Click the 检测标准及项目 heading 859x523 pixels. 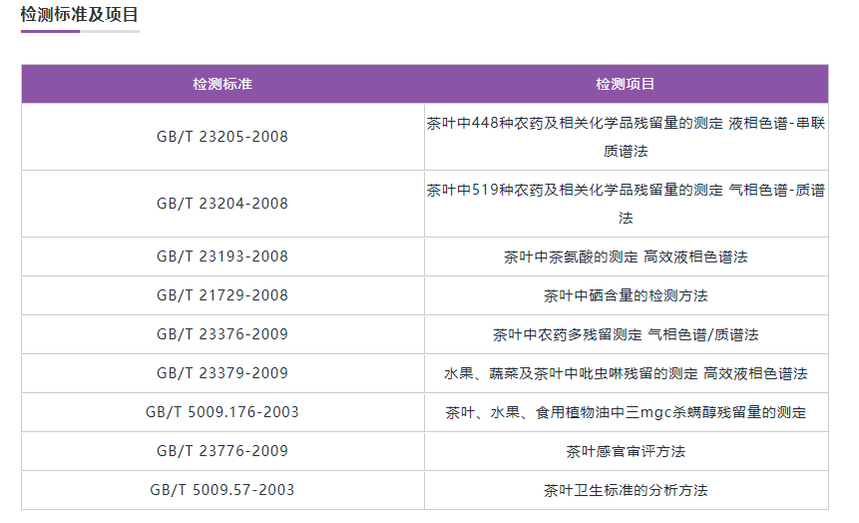pyautogui.click(x=79, y=14)
